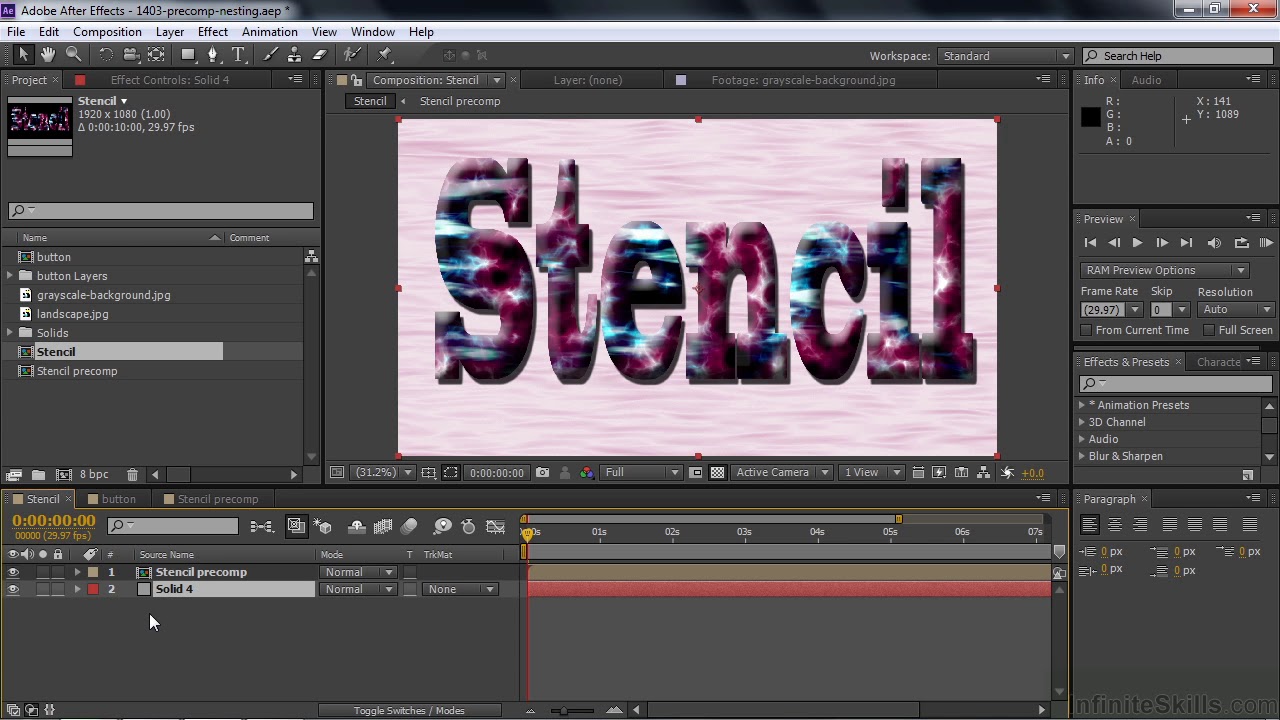Click the 8 bpc color depth button
The width and height of the screenshot is (1280, 720).
point(94,474)
